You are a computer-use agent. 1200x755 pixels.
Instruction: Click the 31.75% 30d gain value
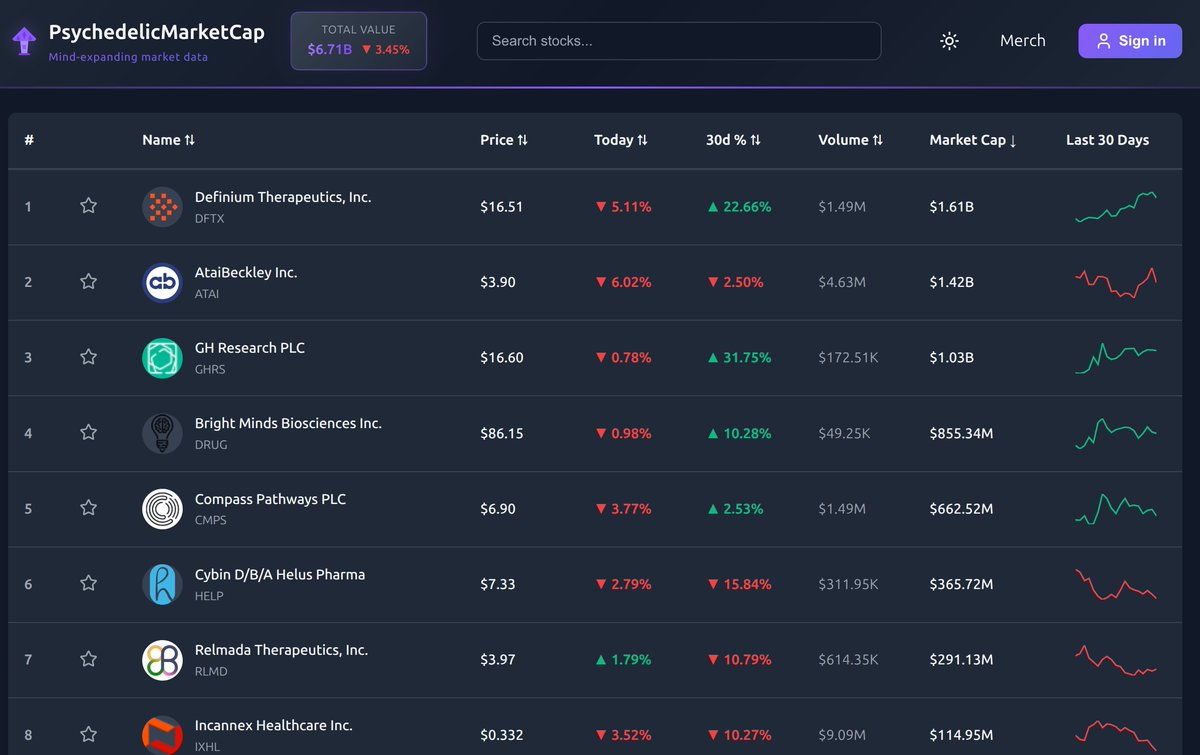point(739,358)
